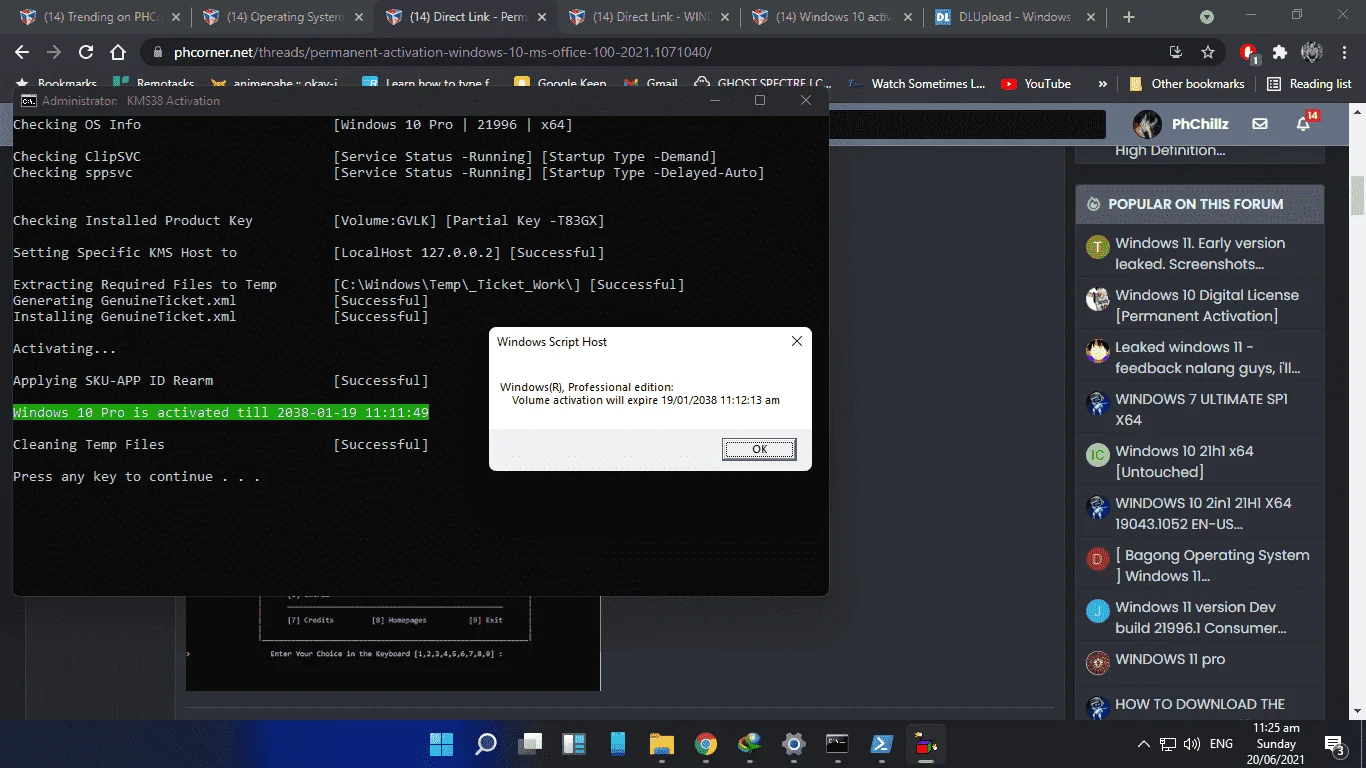1366x768 pixels.
Task: Bookmark this page with star icon
Action: 1208,52
